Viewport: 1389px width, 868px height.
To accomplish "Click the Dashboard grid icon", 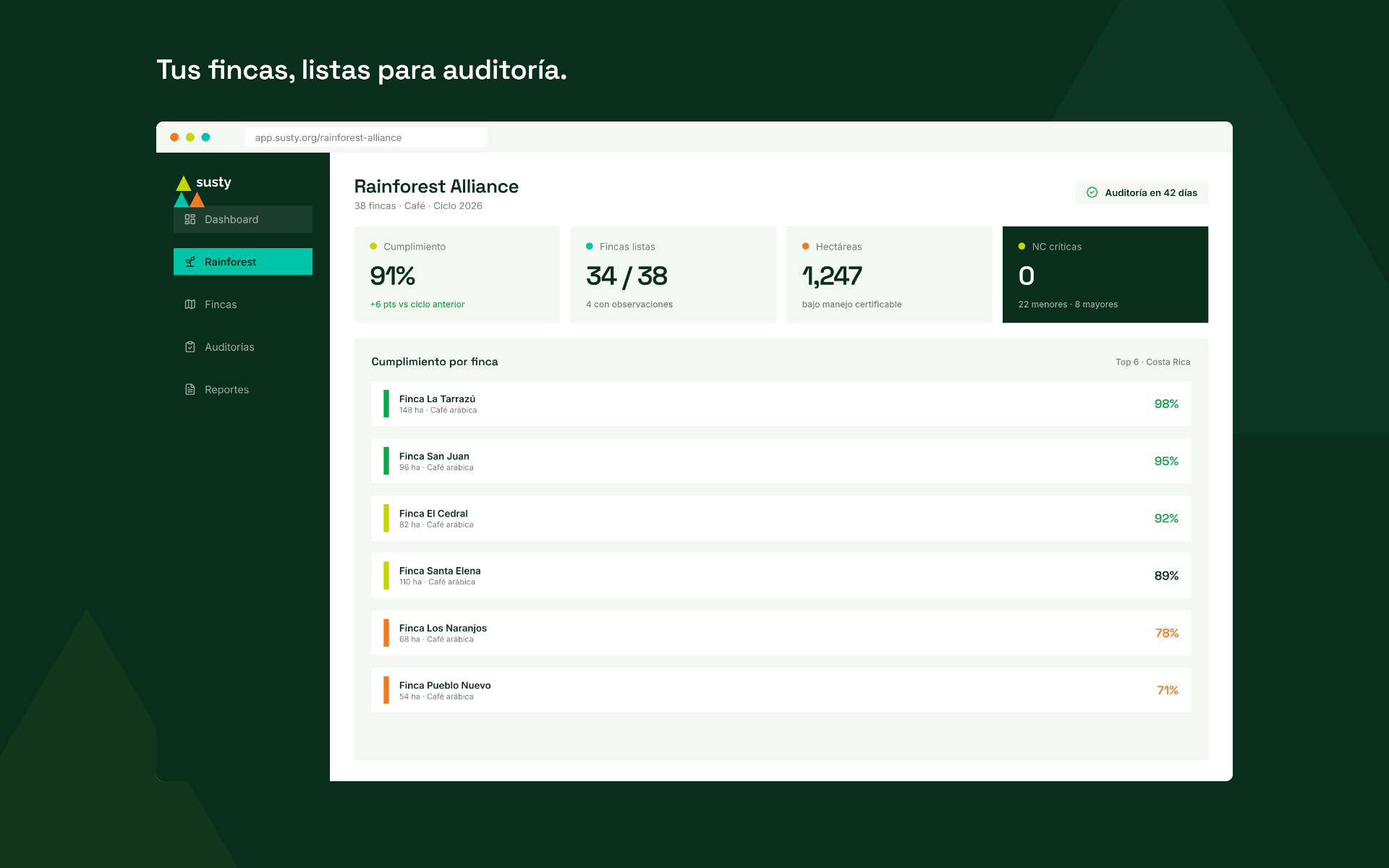I will click(190, 219).
